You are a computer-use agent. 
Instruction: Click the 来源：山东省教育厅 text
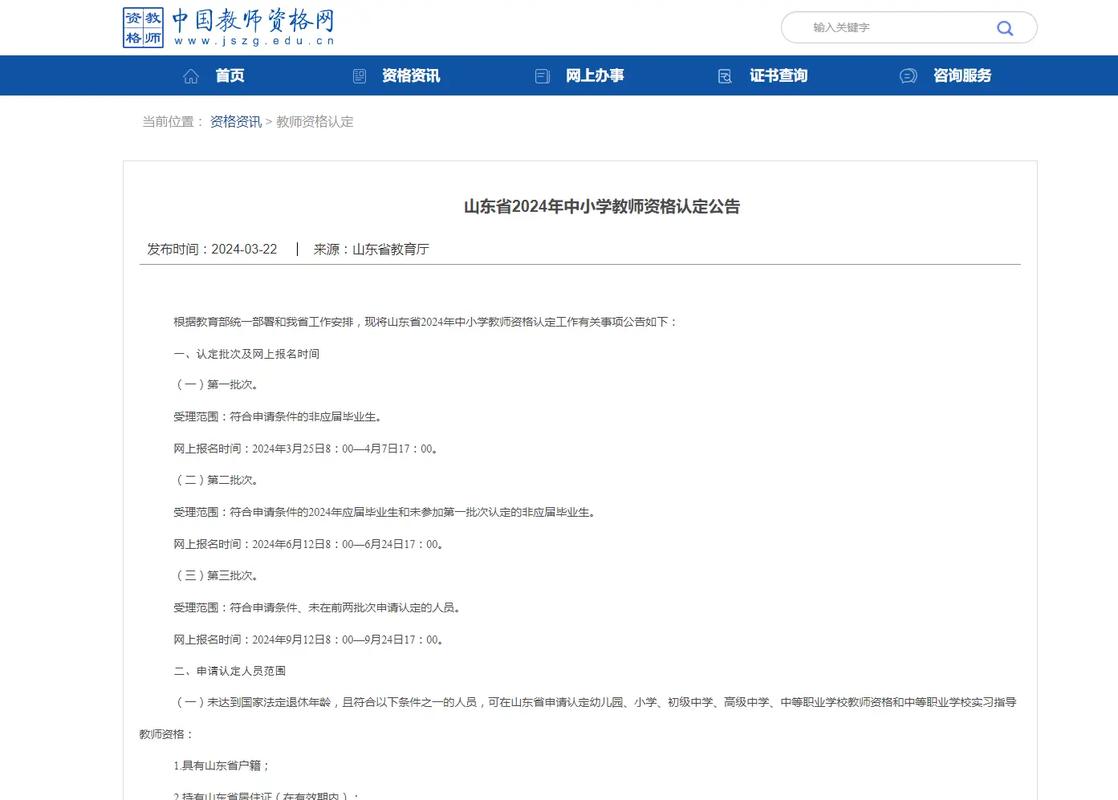pyautogui.click(x=371, y=249)
